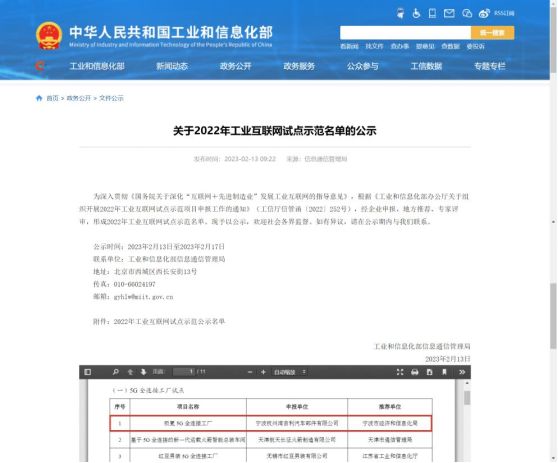Click the 首页 breadcrumb link

click(x=52, y=98)
